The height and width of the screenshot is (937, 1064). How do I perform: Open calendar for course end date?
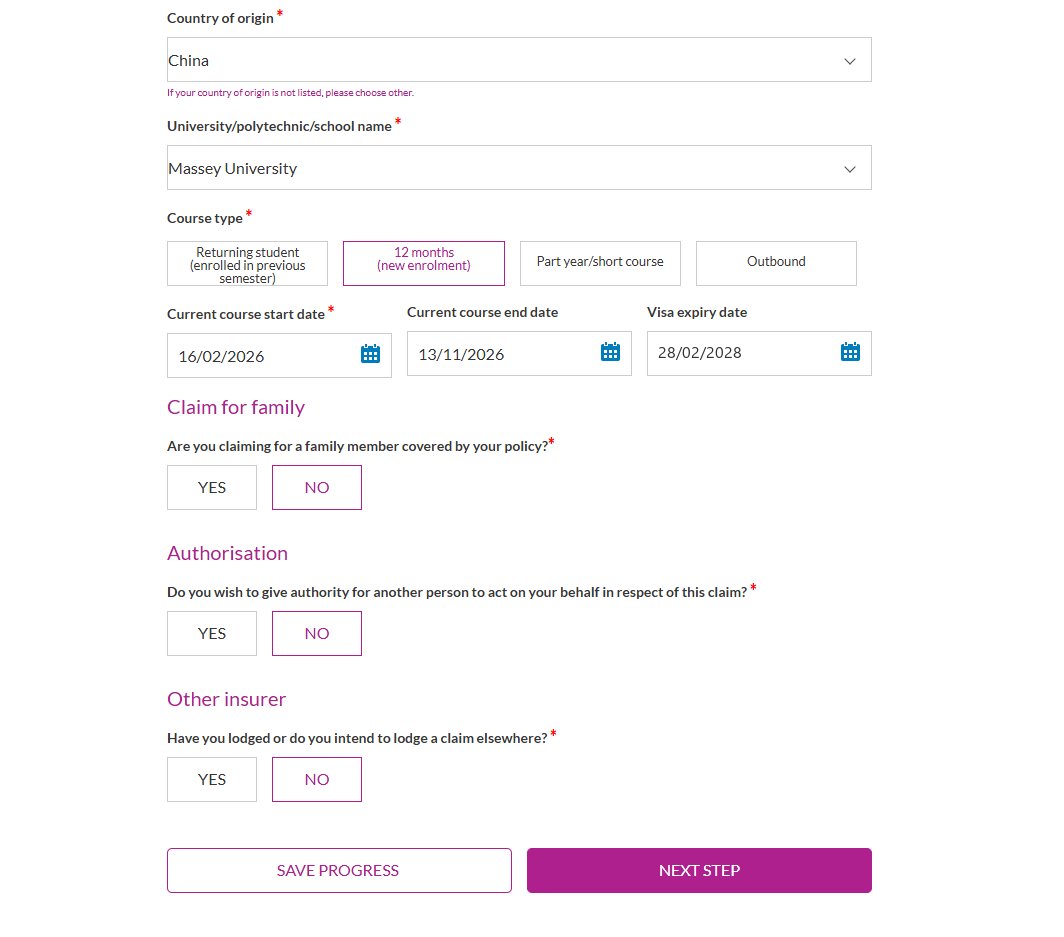(x=610, y=351)
